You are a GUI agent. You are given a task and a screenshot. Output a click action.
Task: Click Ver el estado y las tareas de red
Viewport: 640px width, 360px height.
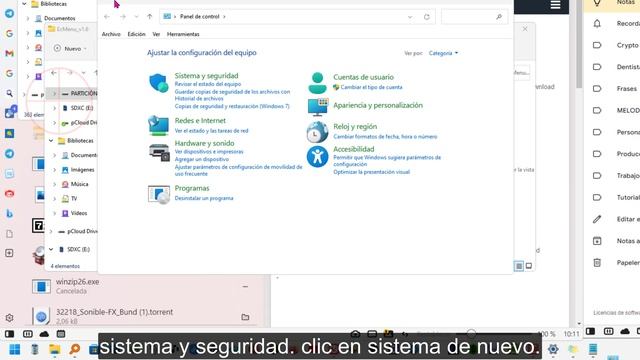pyautogui.click(x=211, y=131)
